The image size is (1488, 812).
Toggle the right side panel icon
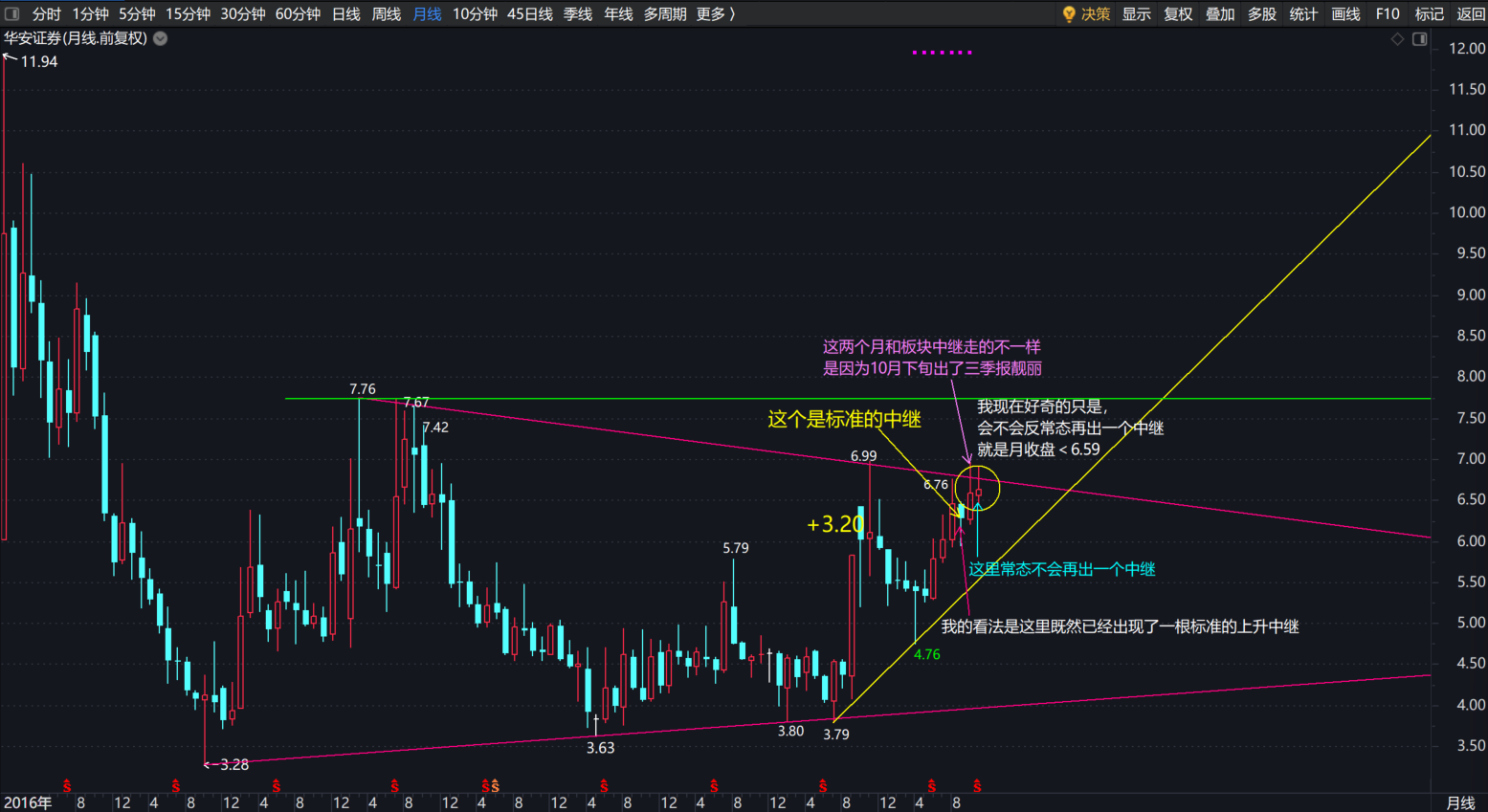click(x=1420, y=38)
